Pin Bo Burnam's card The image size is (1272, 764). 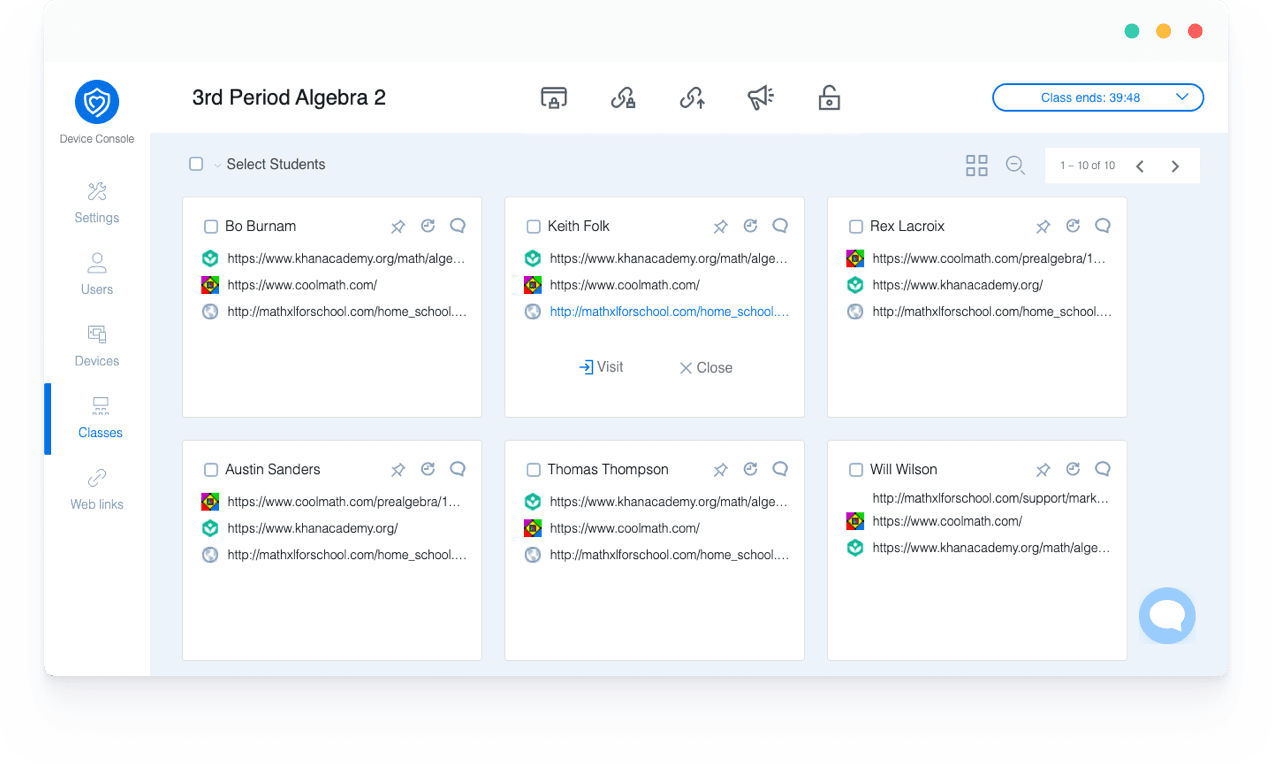(398, 227)
